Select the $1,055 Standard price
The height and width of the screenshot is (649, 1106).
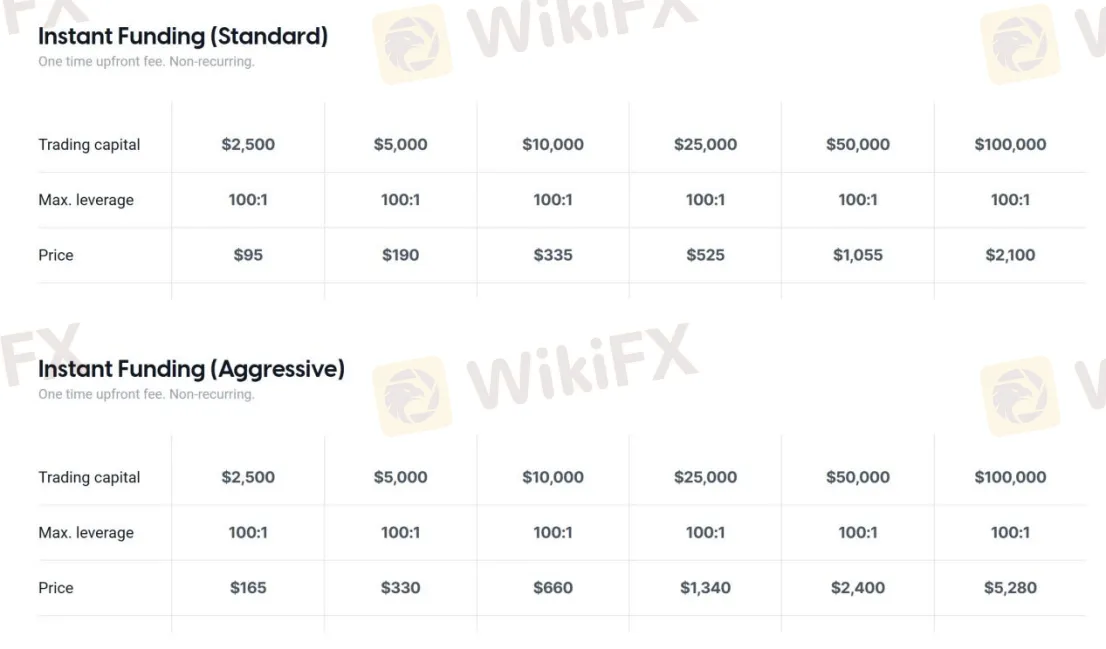point(858,255)
